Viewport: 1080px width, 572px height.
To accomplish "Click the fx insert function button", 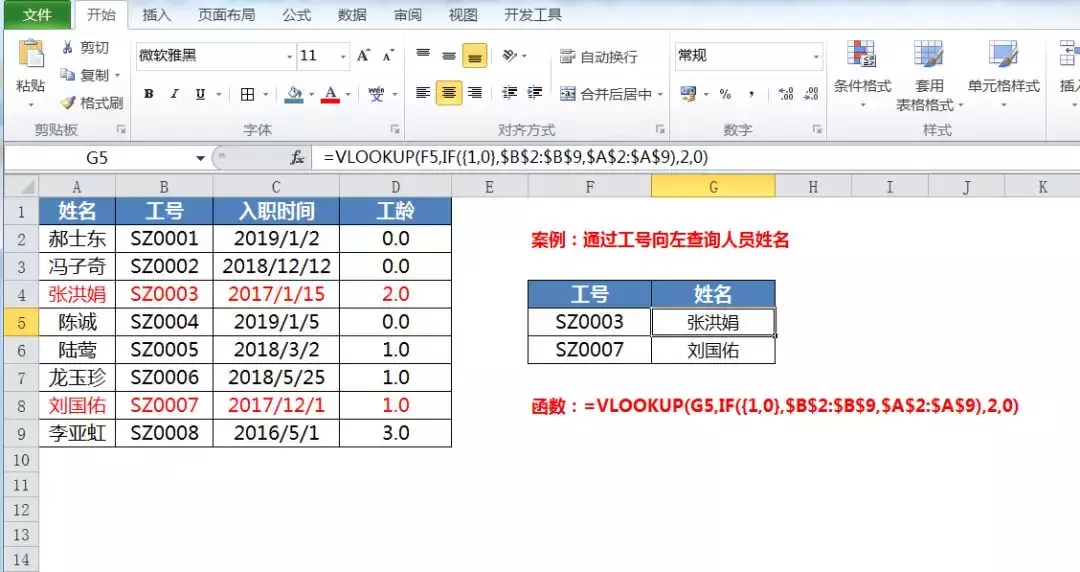I will tap(297, 158).
